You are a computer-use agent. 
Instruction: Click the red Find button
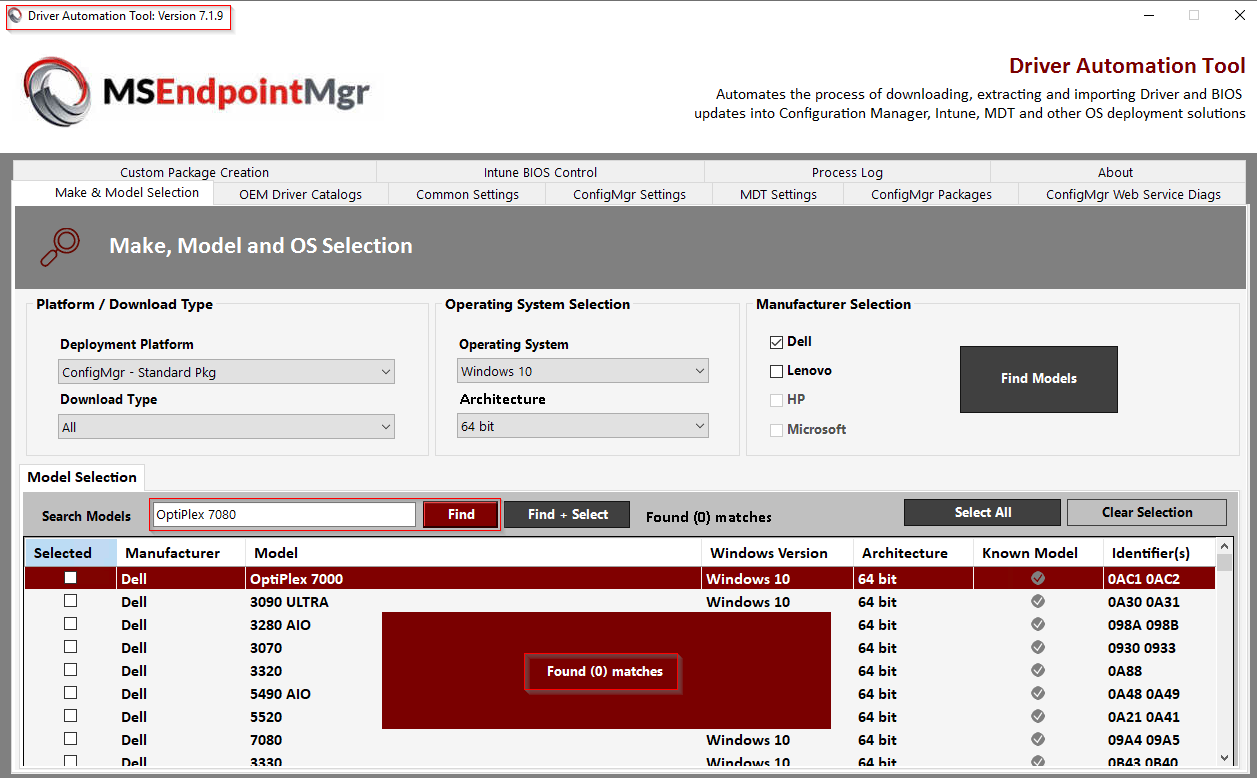[461, 514]
